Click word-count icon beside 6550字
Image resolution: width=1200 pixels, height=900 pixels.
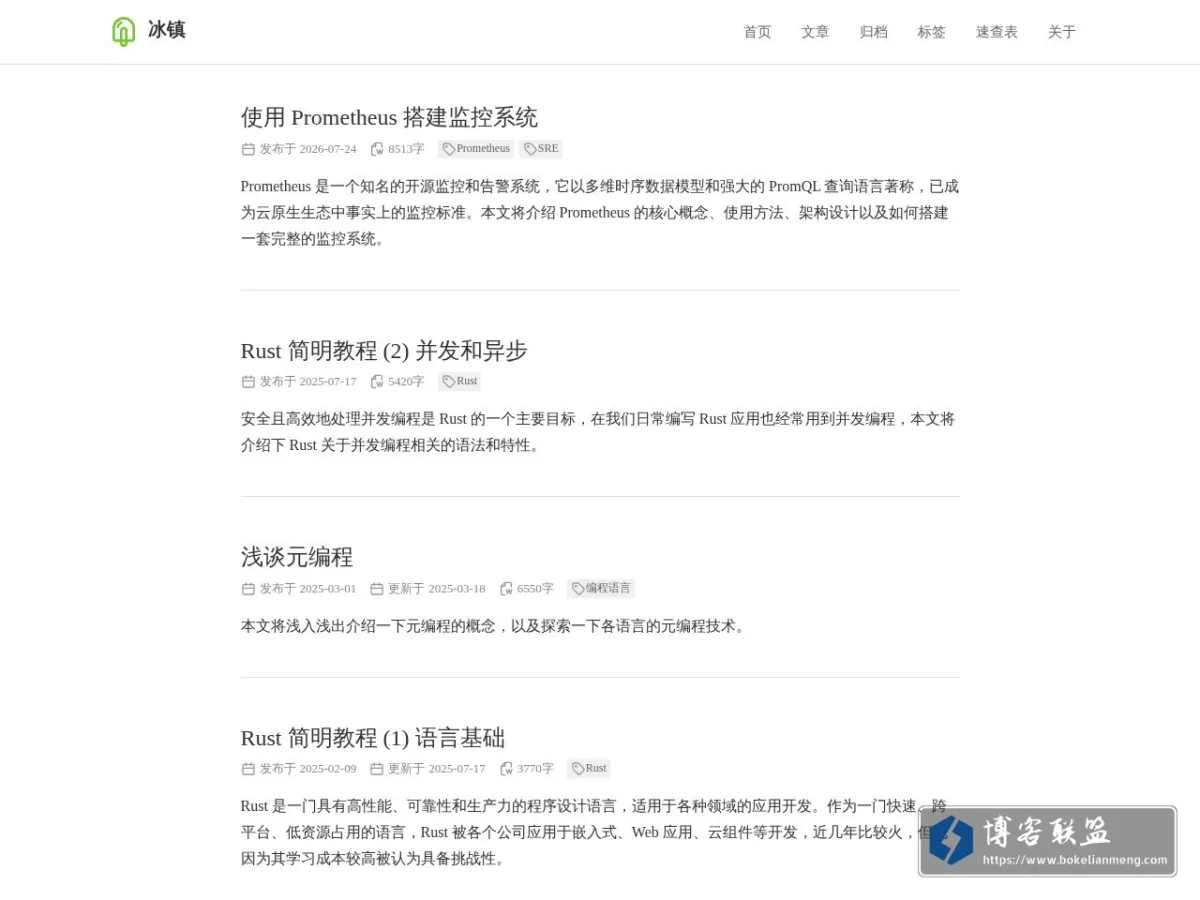tap(506, 588)
